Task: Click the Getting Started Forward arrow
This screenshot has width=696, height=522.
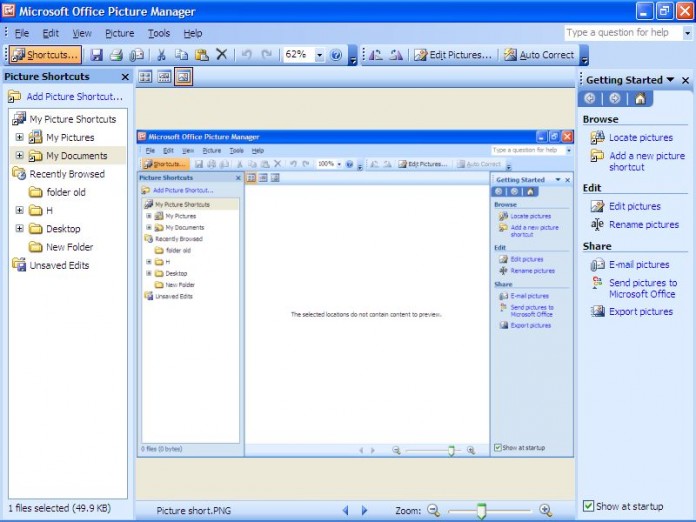Action: 614,98
